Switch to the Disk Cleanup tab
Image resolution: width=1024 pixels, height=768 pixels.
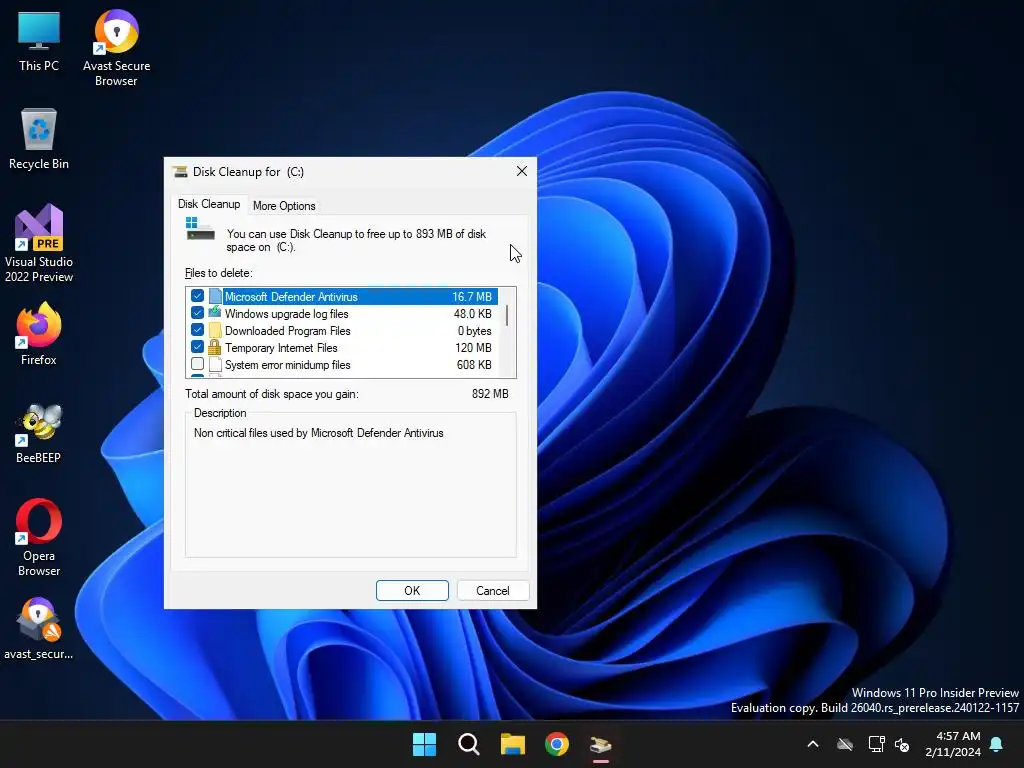[209, 204]
